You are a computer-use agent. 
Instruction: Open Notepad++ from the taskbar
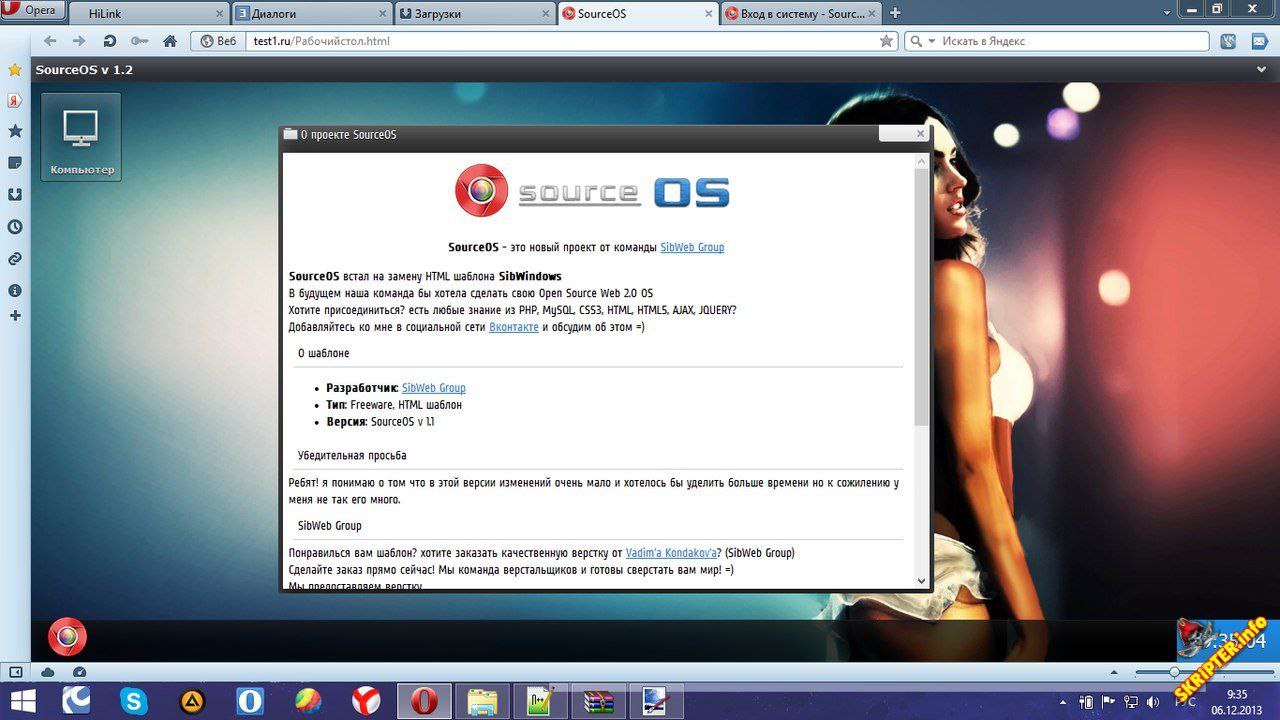pyautogui.click(x=540, y=701)
